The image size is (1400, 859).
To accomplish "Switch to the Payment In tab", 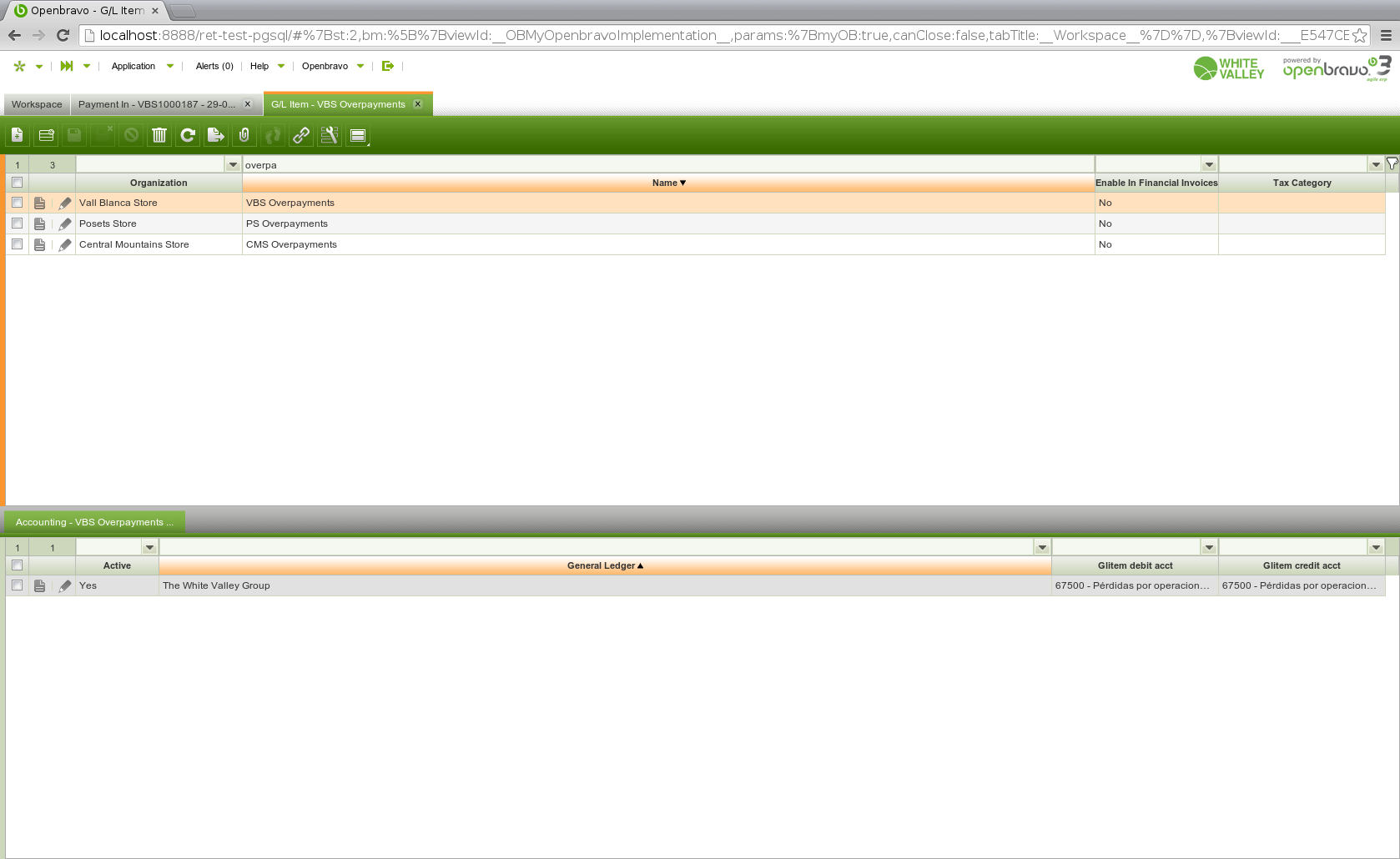I will pos(157,104).
